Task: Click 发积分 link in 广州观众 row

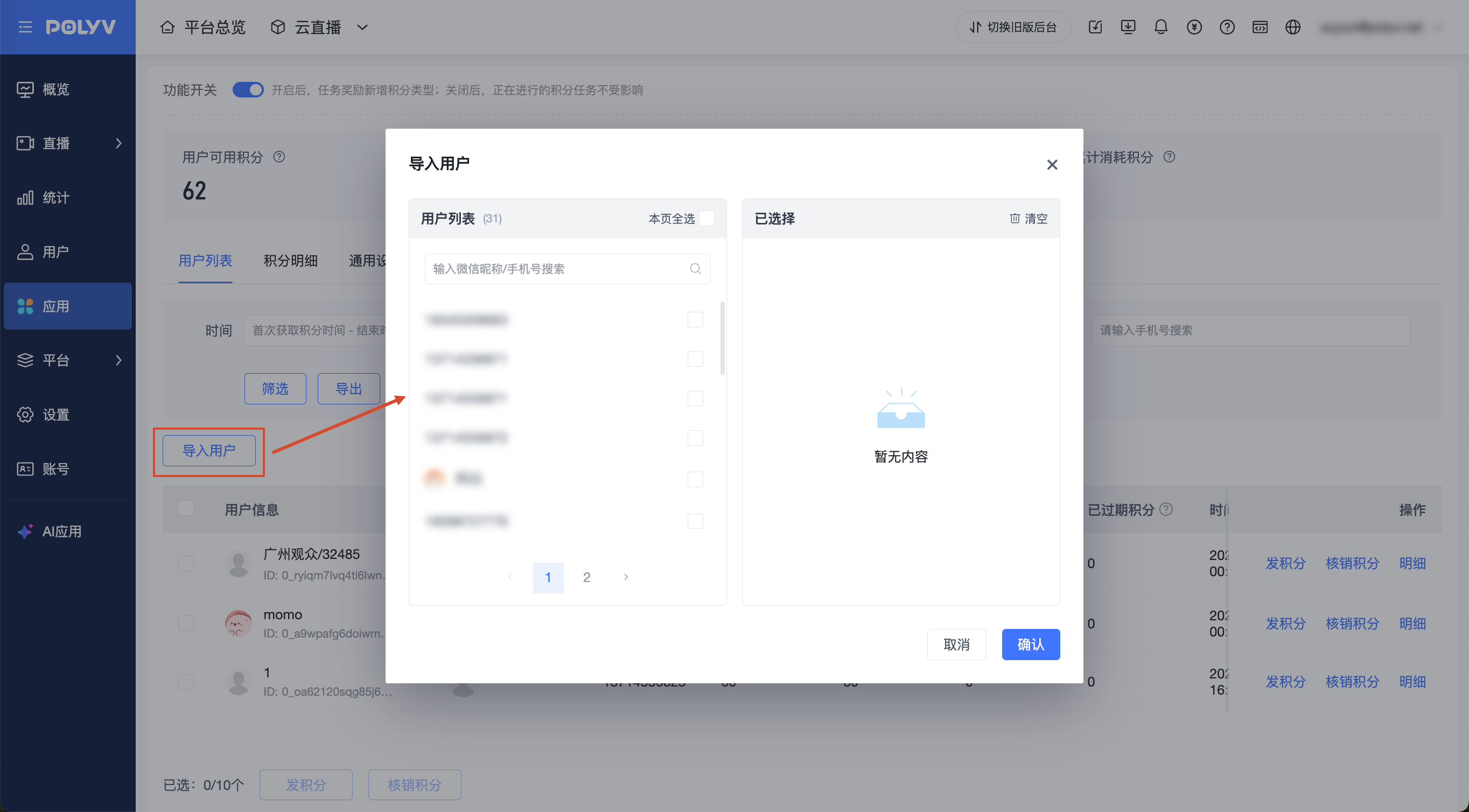Action: point(1285,563)
